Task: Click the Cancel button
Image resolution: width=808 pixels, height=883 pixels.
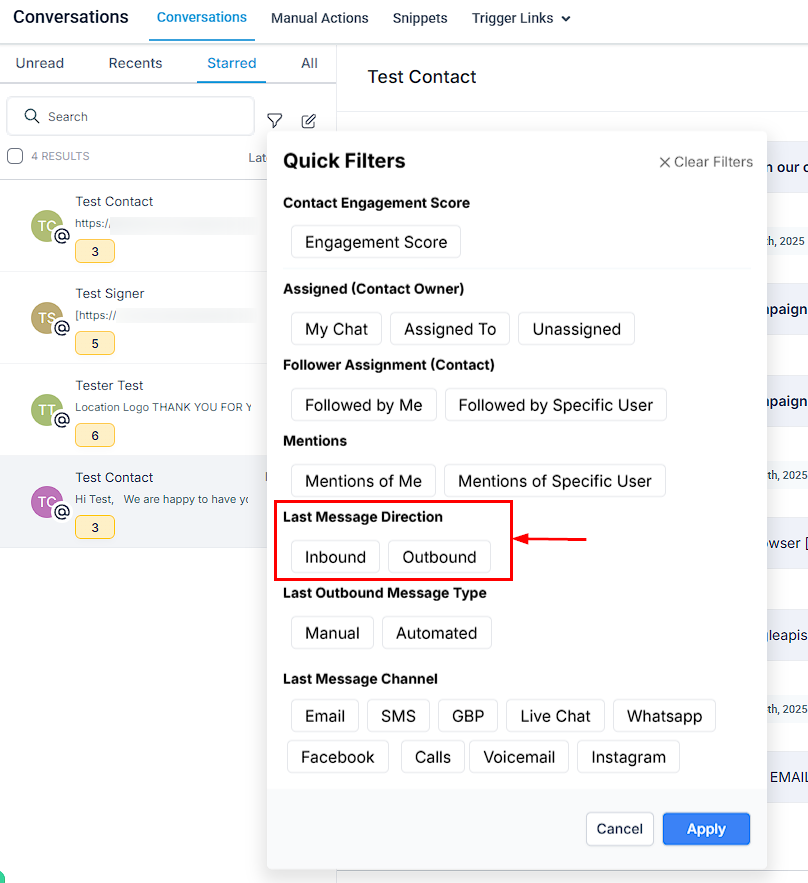Action: coord(619,829)
